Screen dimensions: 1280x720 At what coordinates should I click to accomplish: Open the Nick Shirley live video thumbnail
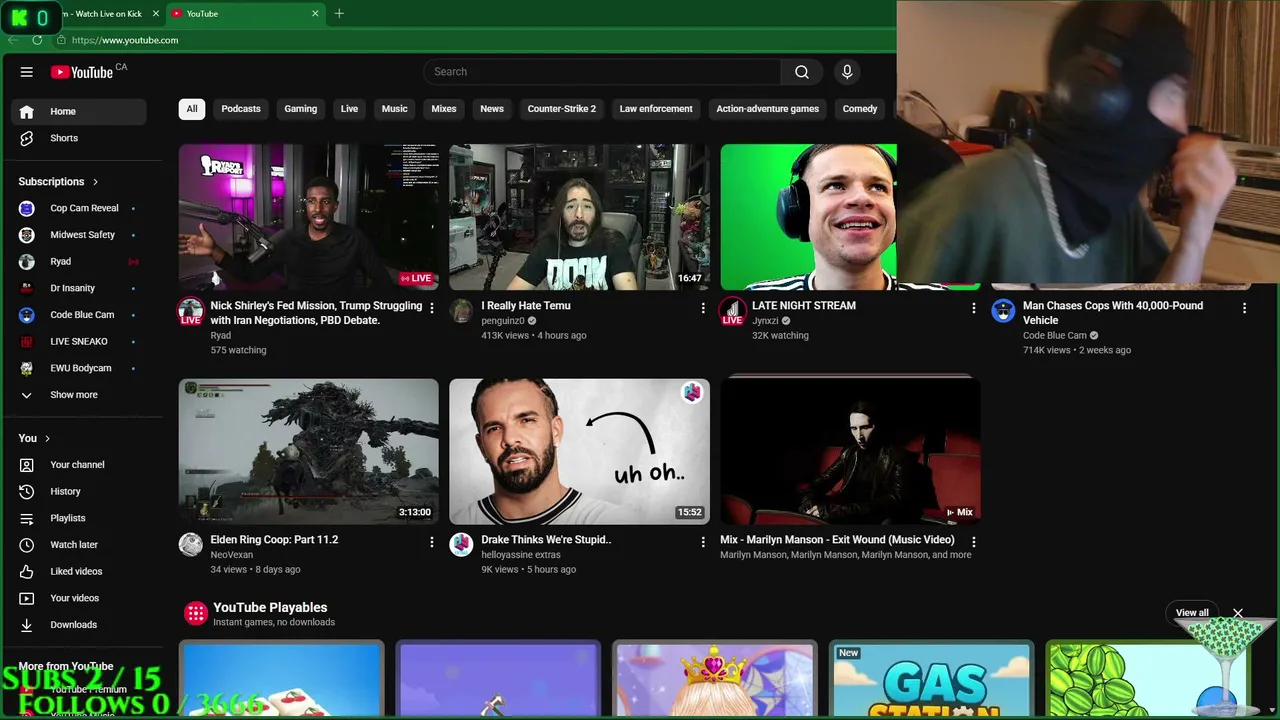click(x=309, y=217)
